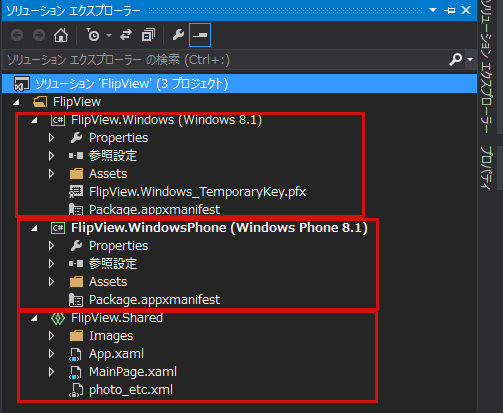Open Properties via the wrench toolbar icon
This screenshot has height=413, width=503.
(178, 35)
